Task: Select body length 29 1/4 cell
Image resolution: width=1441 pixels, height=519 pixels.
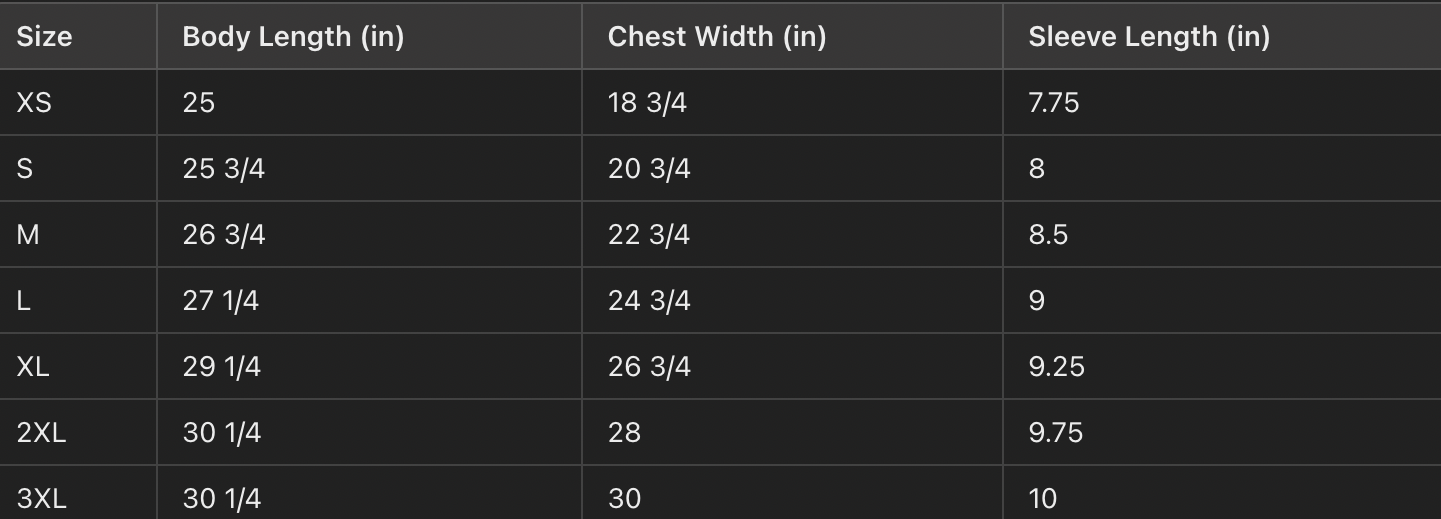Action: click(222, 366)
